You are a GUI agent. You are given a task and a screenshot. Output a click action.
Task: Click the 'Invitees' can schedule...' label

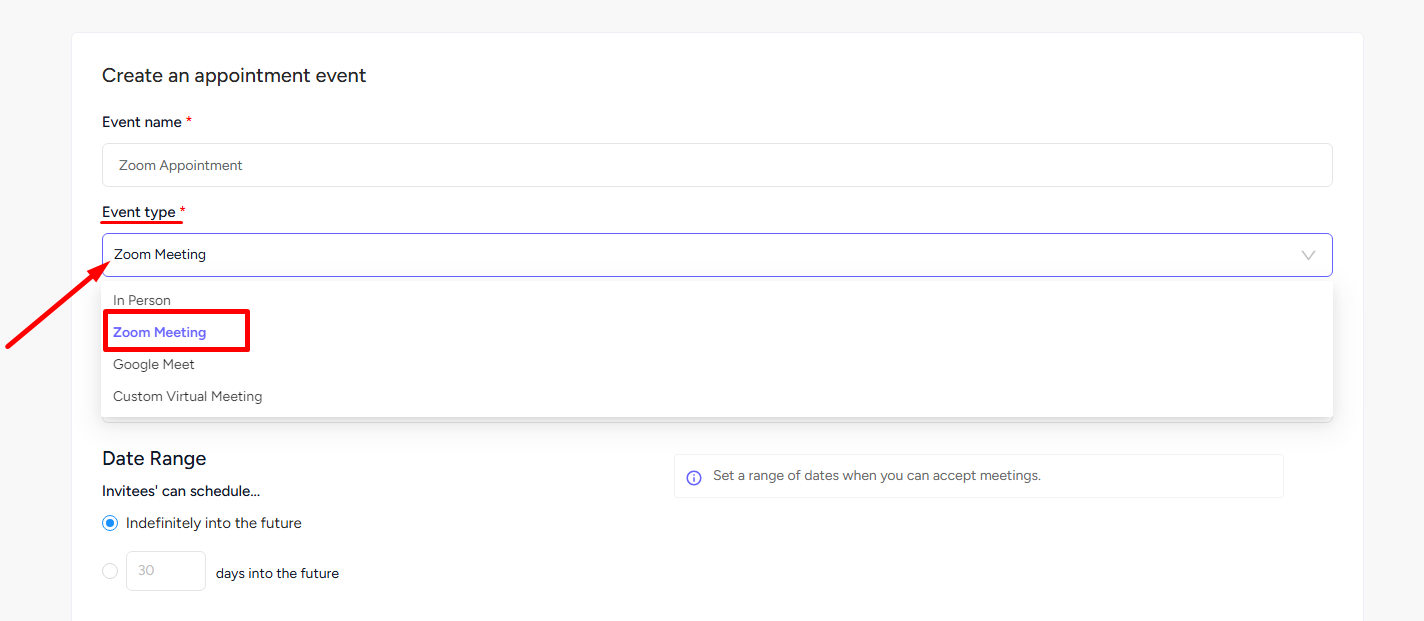point(181,491)
